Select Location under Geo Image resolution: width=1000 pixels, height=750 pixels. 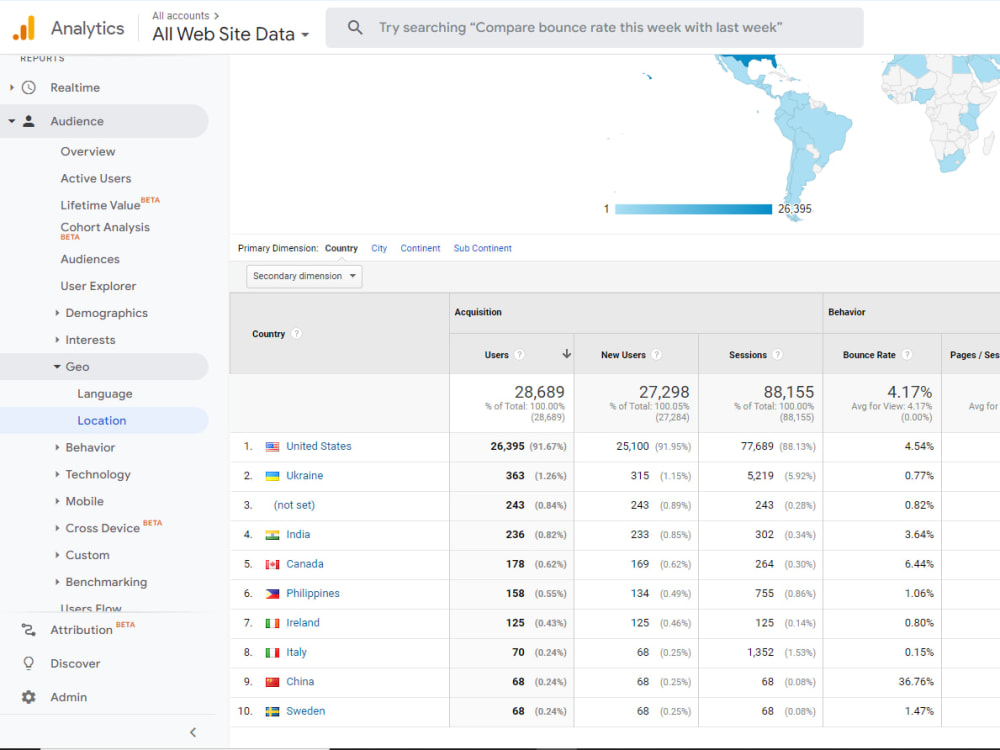tap(102, 421)
